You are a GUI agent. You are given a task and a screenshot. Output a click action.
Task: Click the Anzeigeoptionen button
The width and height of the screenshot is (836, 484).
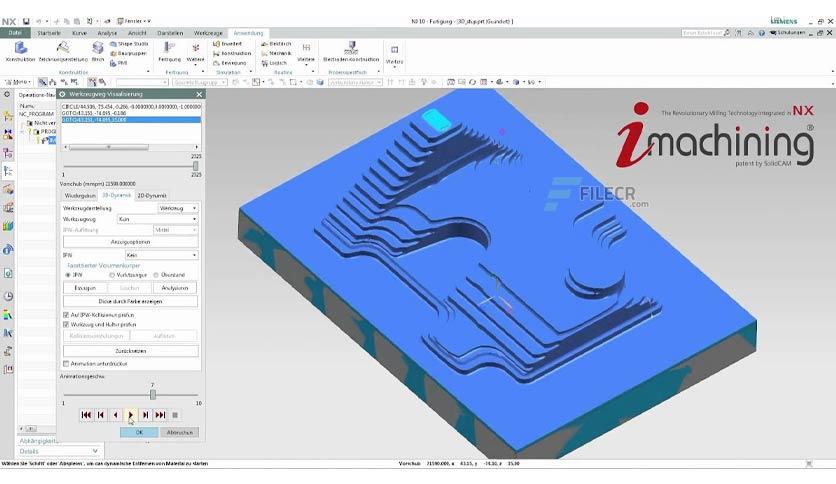pos(131,242)
